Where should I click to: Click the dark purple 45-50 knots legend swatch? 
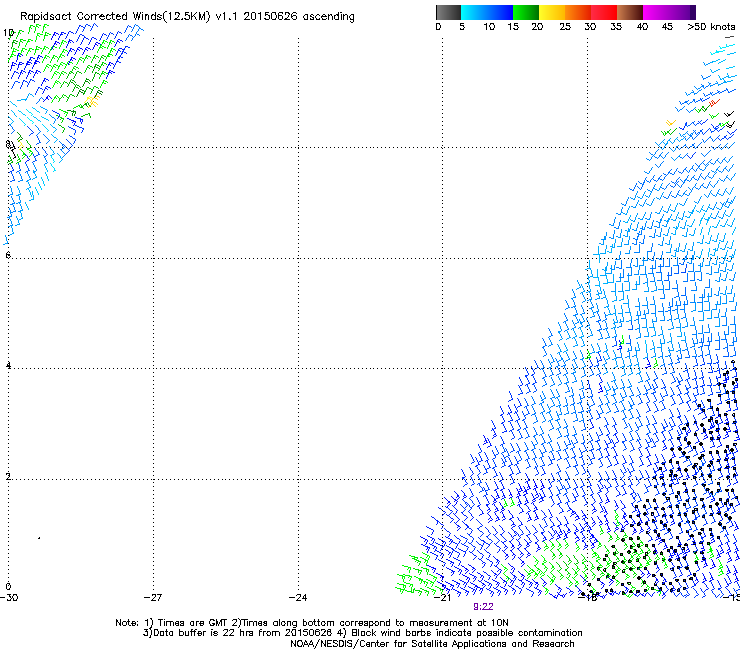coord(682,12)
